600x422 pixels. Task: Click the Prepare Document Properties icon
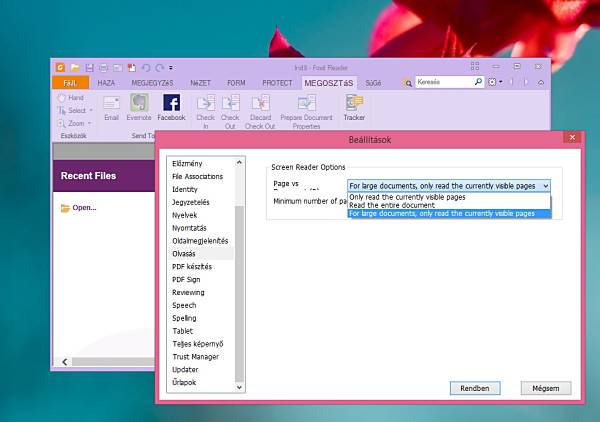pyautogui.click(x=307, y=103)
